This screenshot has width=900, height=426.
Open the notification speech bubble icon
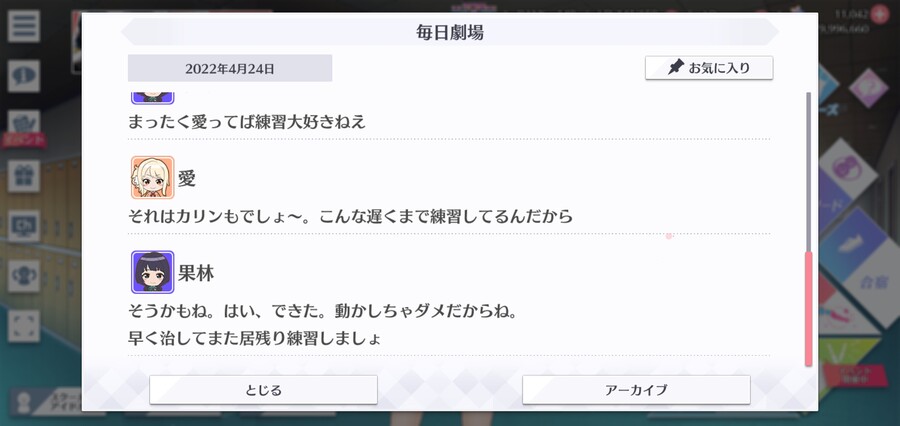click(24, 76)
